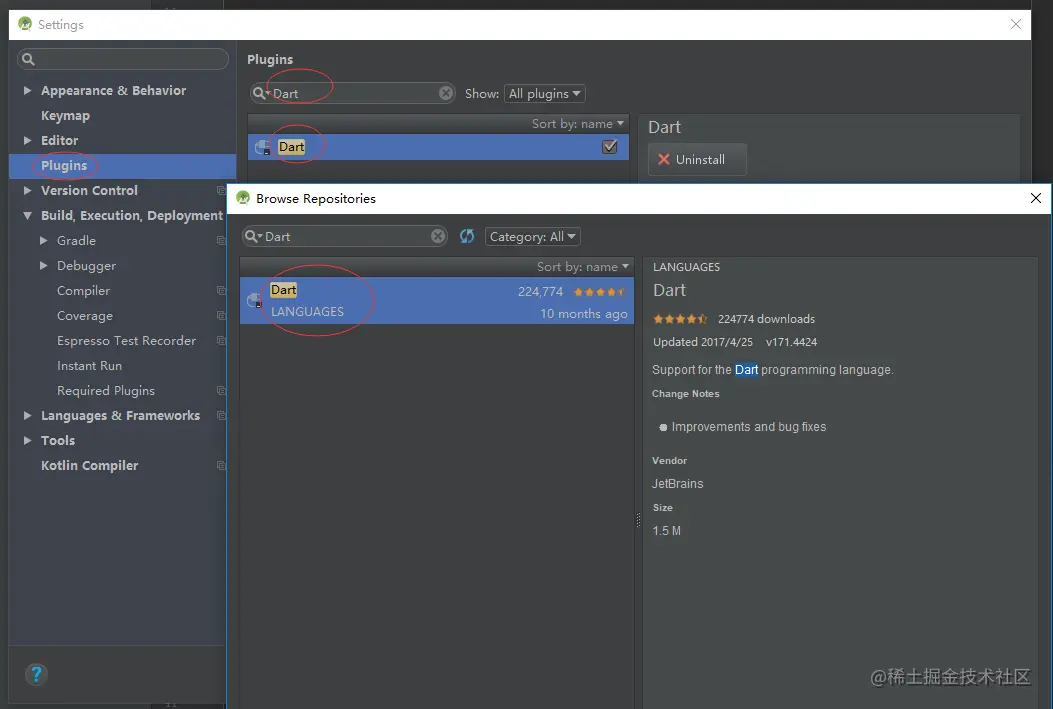The height and width of the screenshot is (709, 1053).
Task: Click the Help question mark button
Action: coord(36,674)
